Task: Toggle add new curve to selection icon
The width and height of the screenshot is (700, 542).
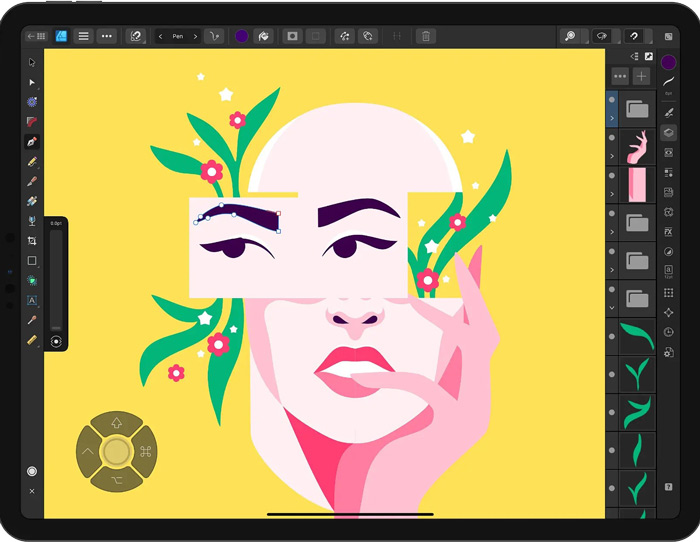Action: [368, 36]
